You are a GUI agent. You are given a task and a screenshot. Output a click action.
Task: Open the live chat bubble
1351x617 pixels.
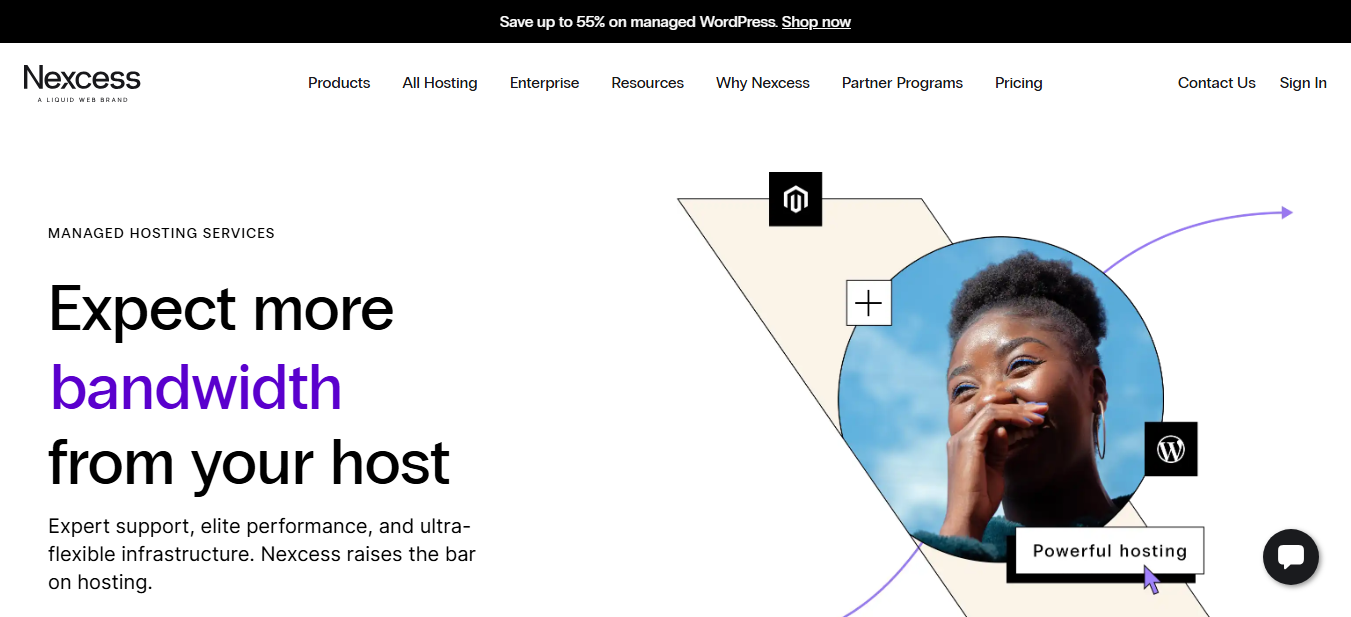pyautogui.click(x=1291, y=557)
